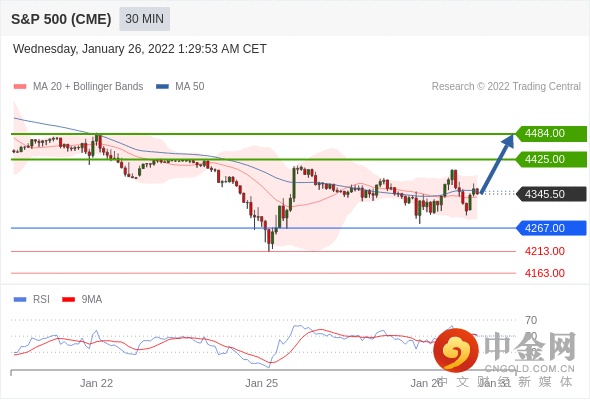Click the 4163.00 red support level
The width and height of the screenshot is (590, 400).
coord(545,273)
